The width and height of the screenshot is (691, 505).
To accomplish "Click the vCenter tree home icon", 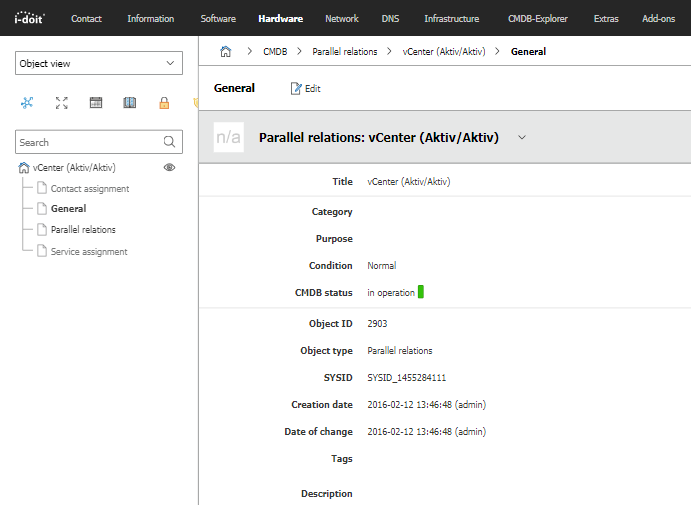I will tap(24, 167).
